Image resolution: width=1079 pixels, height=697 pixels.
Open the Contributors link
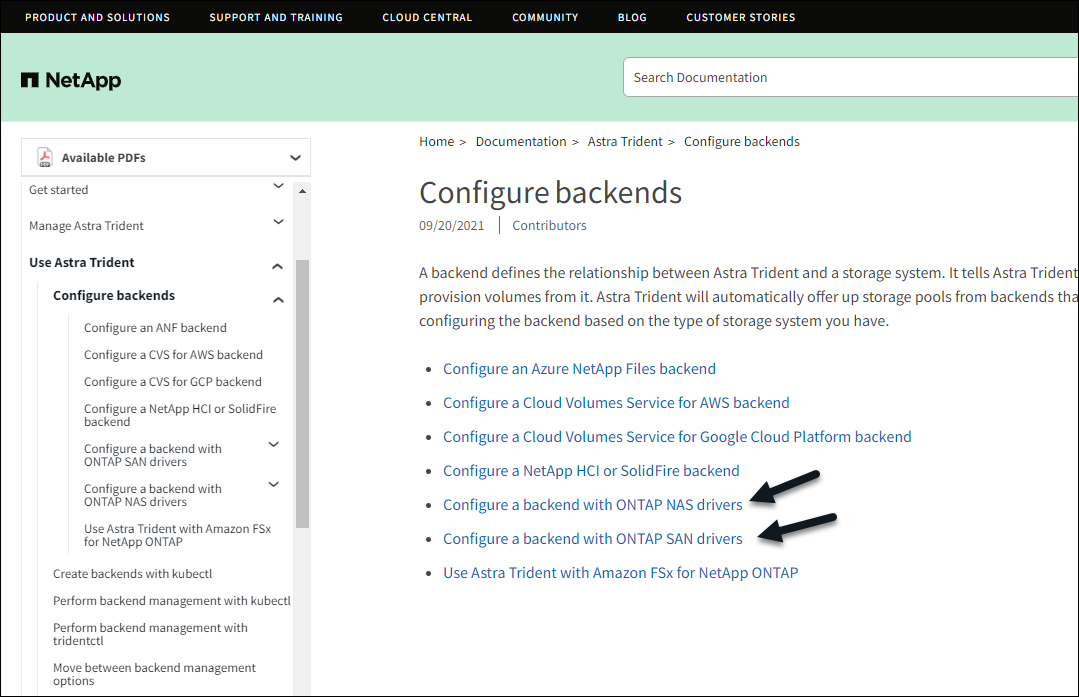coord(549,225)
